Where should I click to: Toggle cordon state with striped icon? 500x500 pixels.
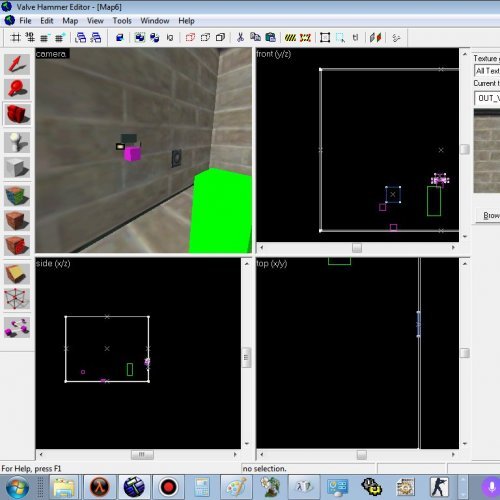point(290,38)
